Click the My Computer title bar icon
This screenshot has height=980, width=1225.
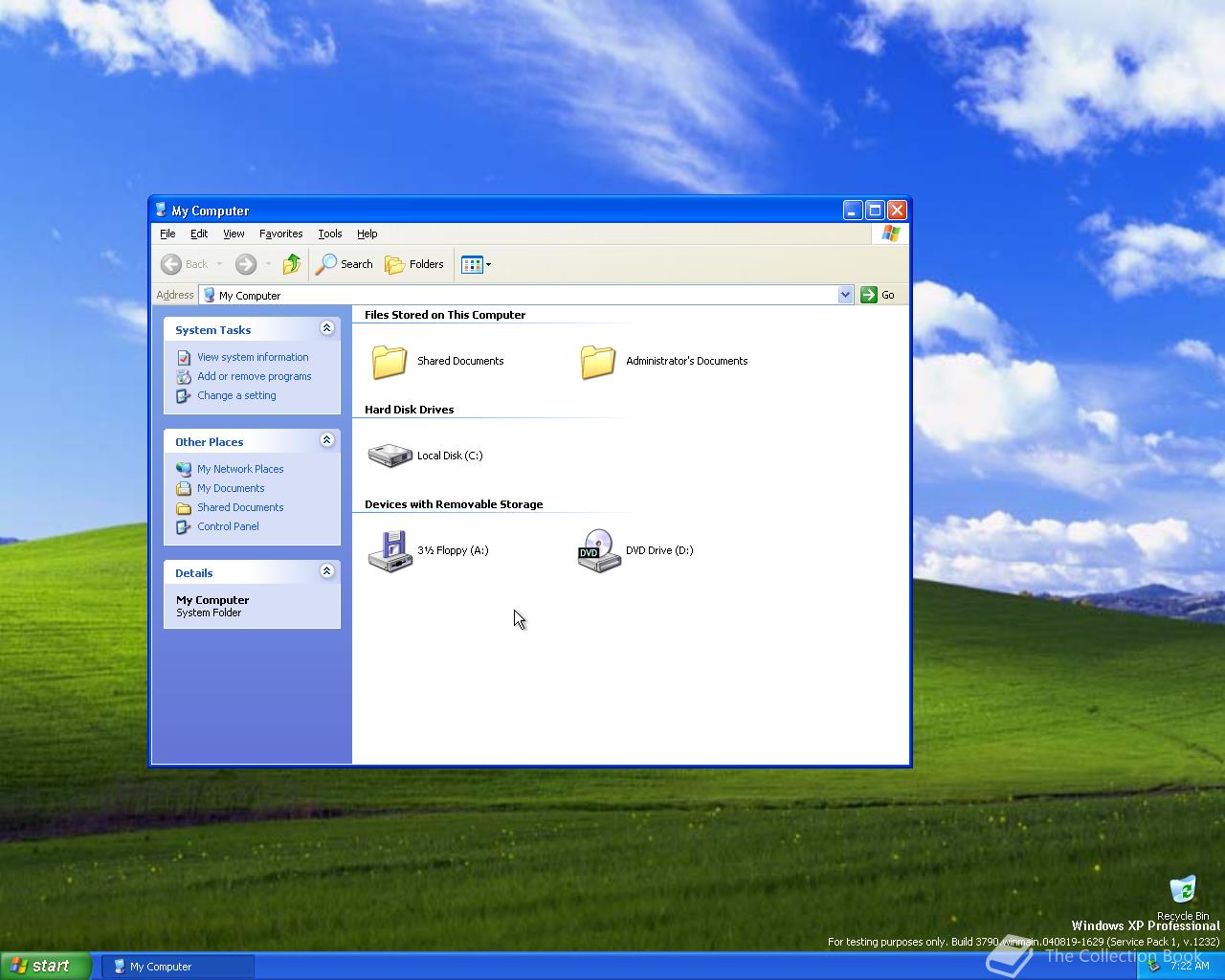coord(161,211)
